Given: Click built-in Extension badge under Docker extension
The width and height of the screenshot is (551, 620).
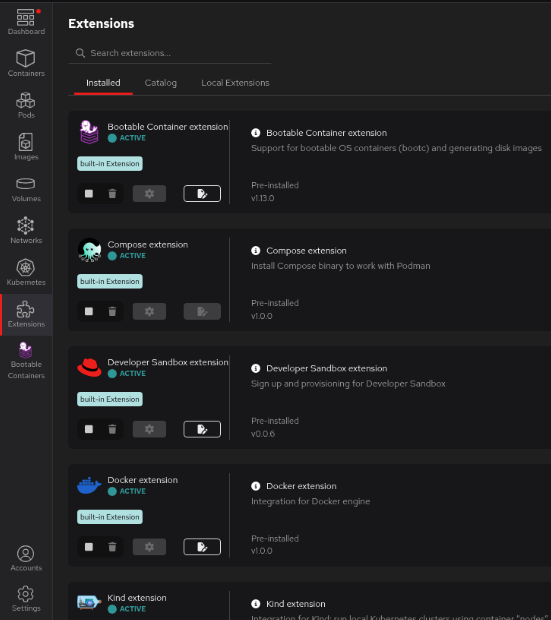Looking at the screenshot, I should 110,517.
